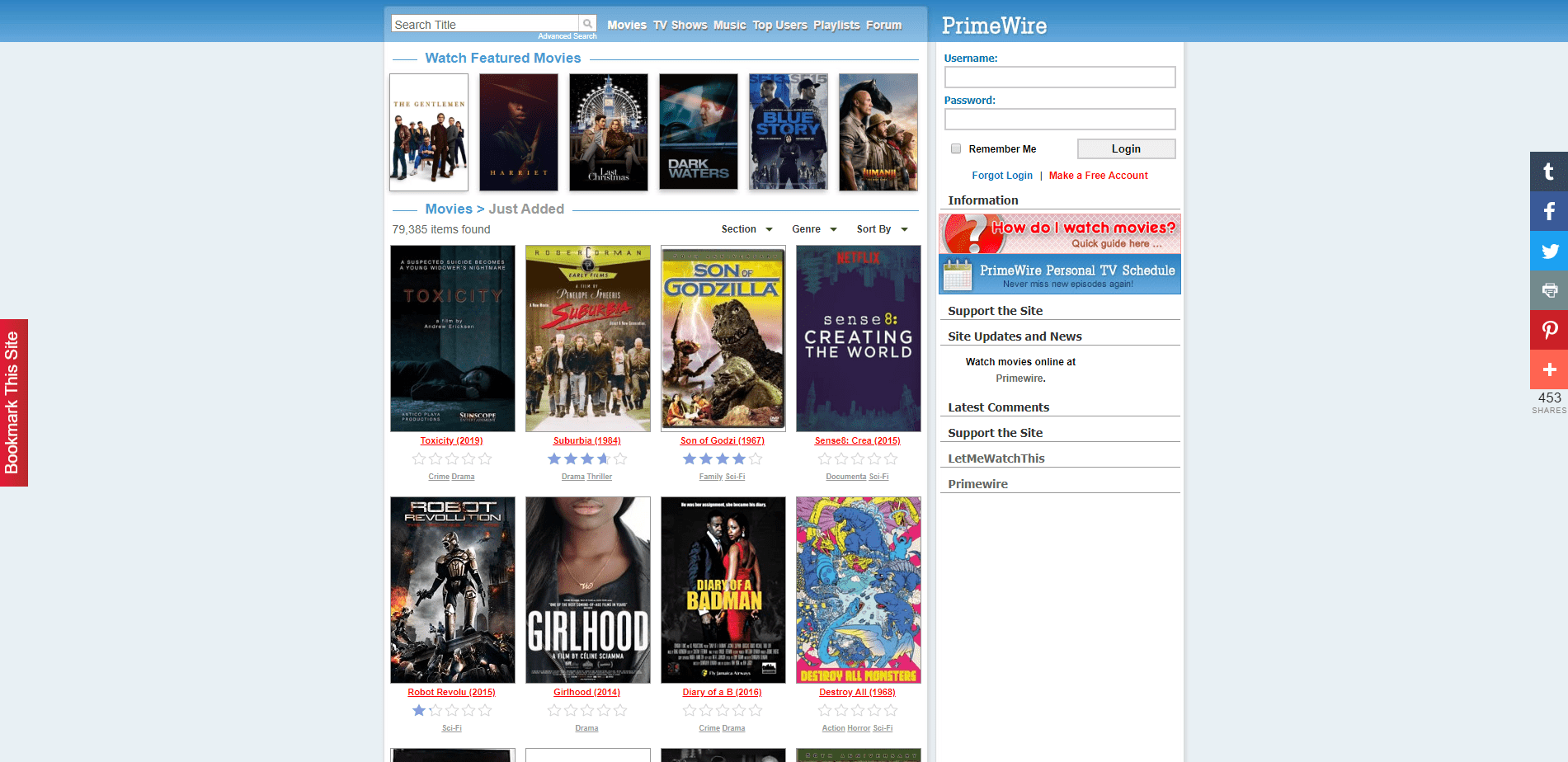Image resolution: width=1568 pixels, height=762 pixels.
Task: Click the Destroy All (1968) title link
Action: point(858,692)
